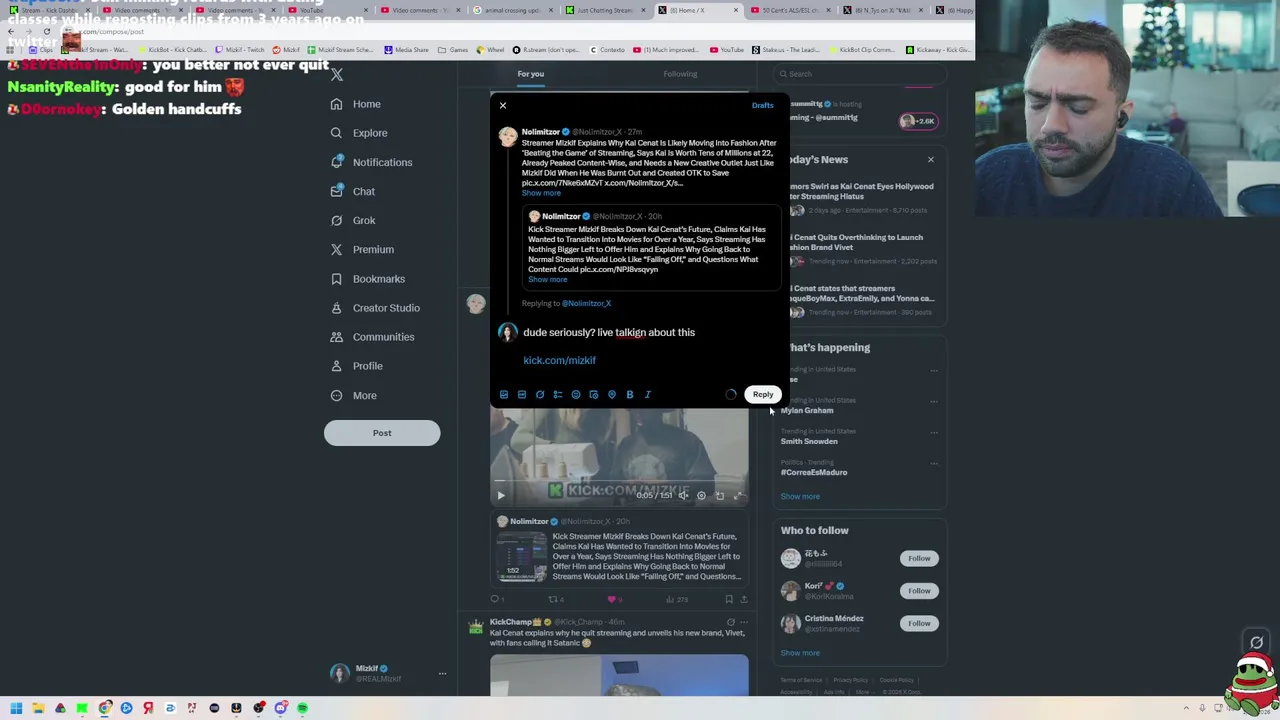The image size is (1280, 720).
Task: Open video settings gear
Action: (702, 496)
